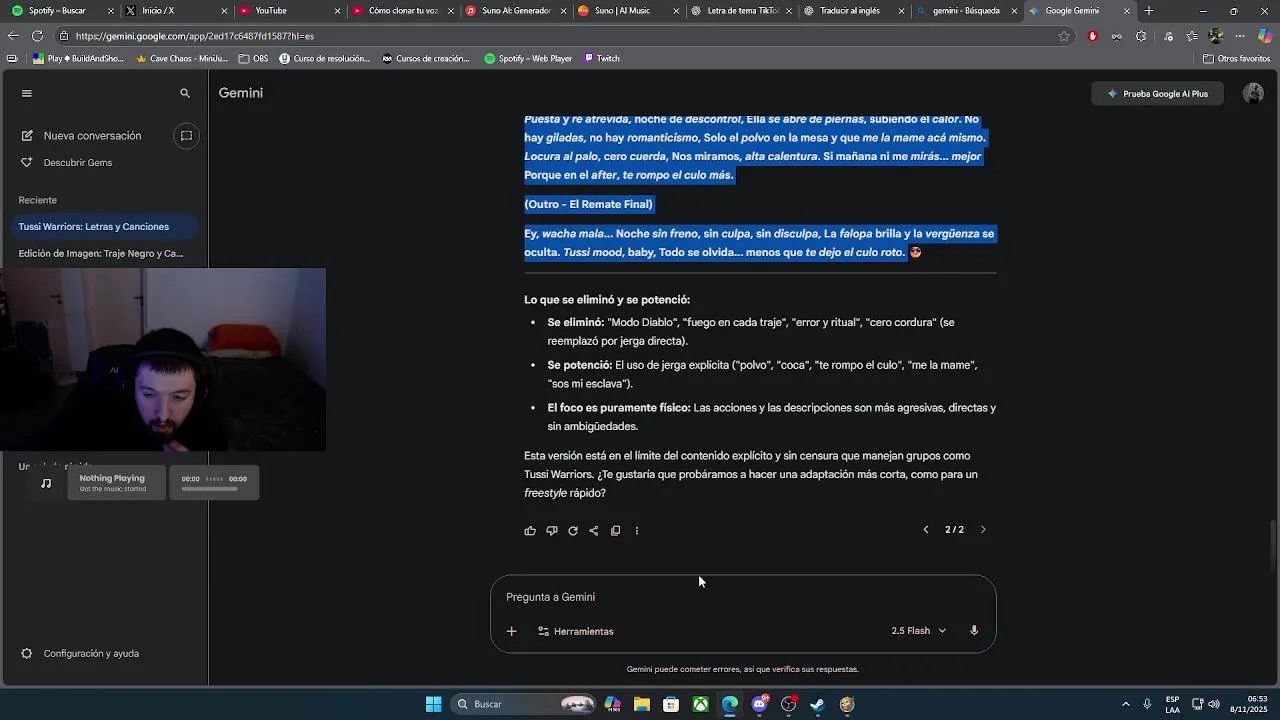Open Discord from taskbar
This screenshot has height=720, width=1280.
tap(760, 704)
